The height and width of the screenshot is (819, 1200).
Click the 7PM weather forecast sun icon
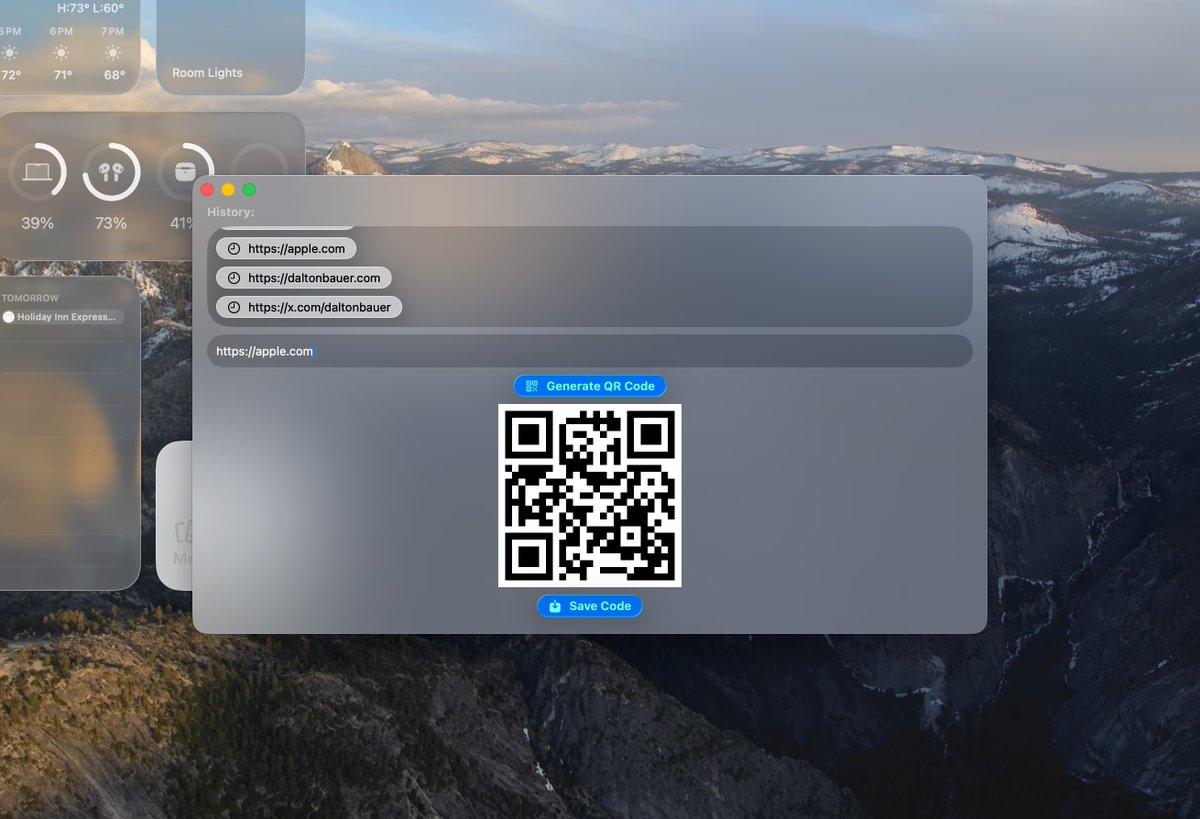(x=113, y=53)
